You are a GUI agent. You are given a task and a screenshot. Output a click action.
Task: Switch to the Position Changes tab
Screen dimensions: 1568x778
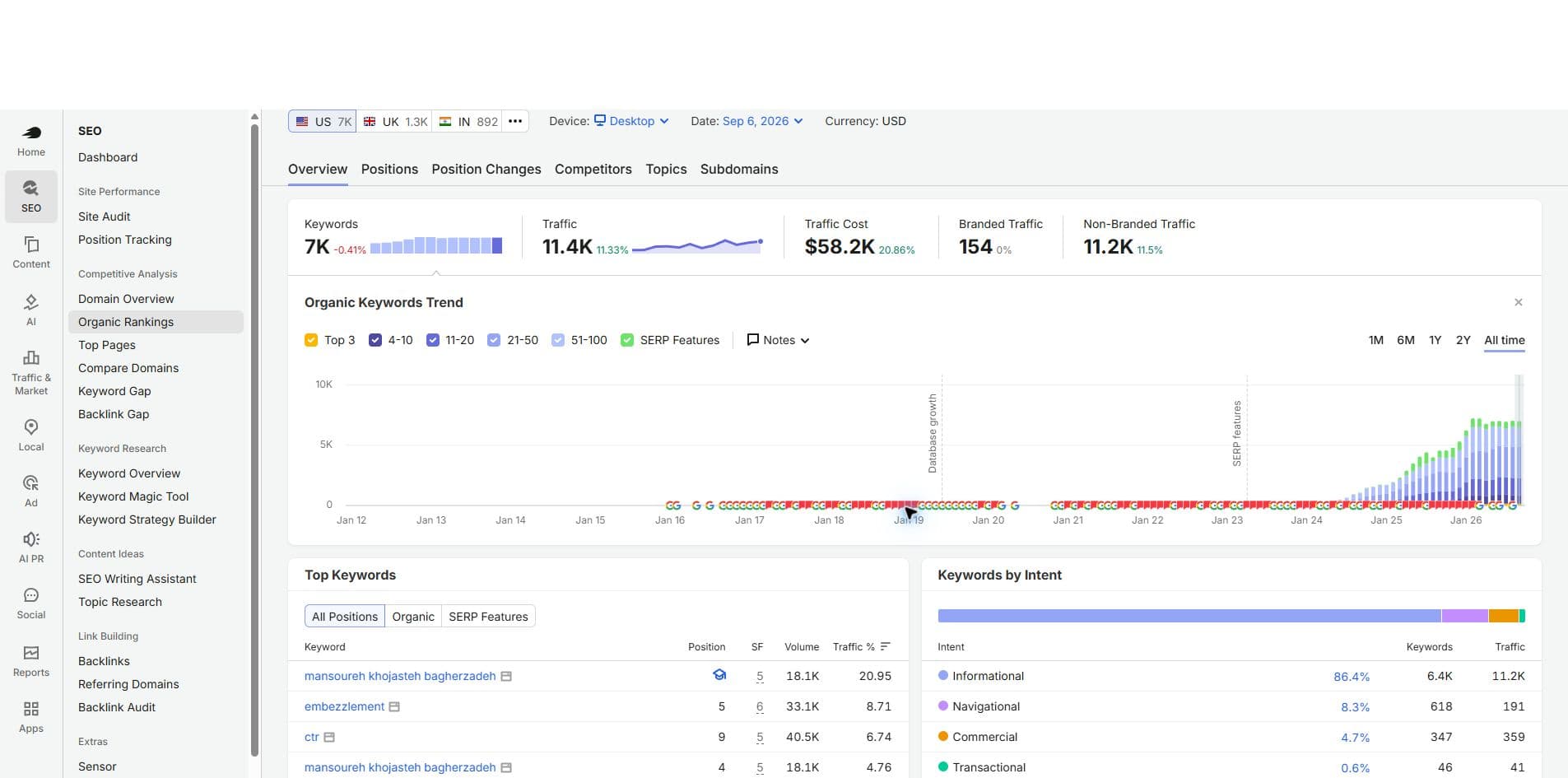click(x=486, y=169)
